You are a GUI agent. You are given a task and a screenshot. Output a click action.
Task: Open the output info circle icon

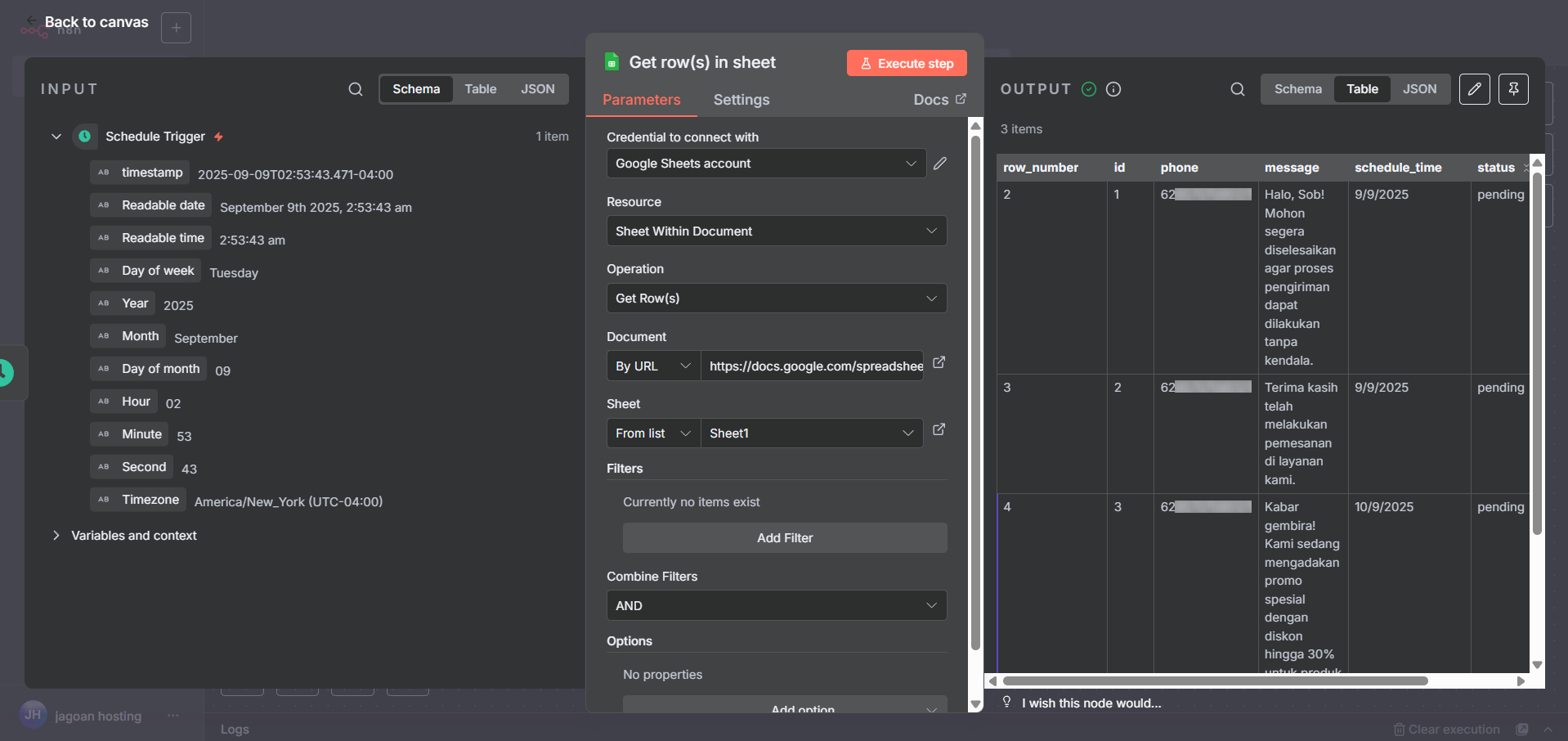[x=1113, y=89]
